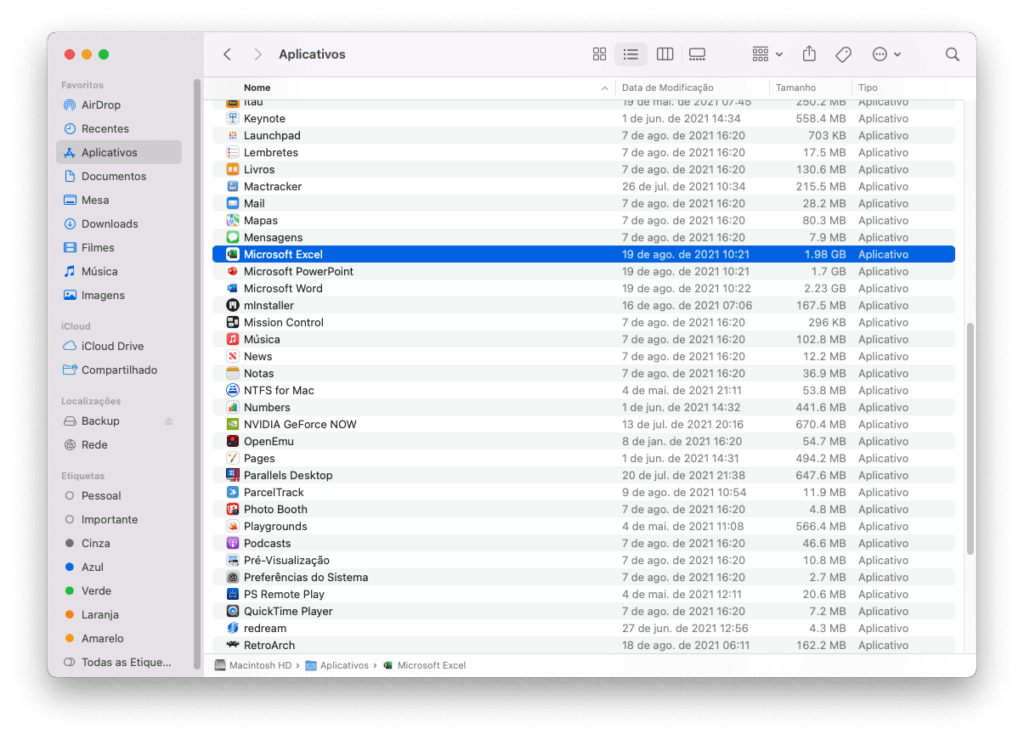Eject the Backup drive
Viewport: 1024px width, 740px height.
click(168, 421)
